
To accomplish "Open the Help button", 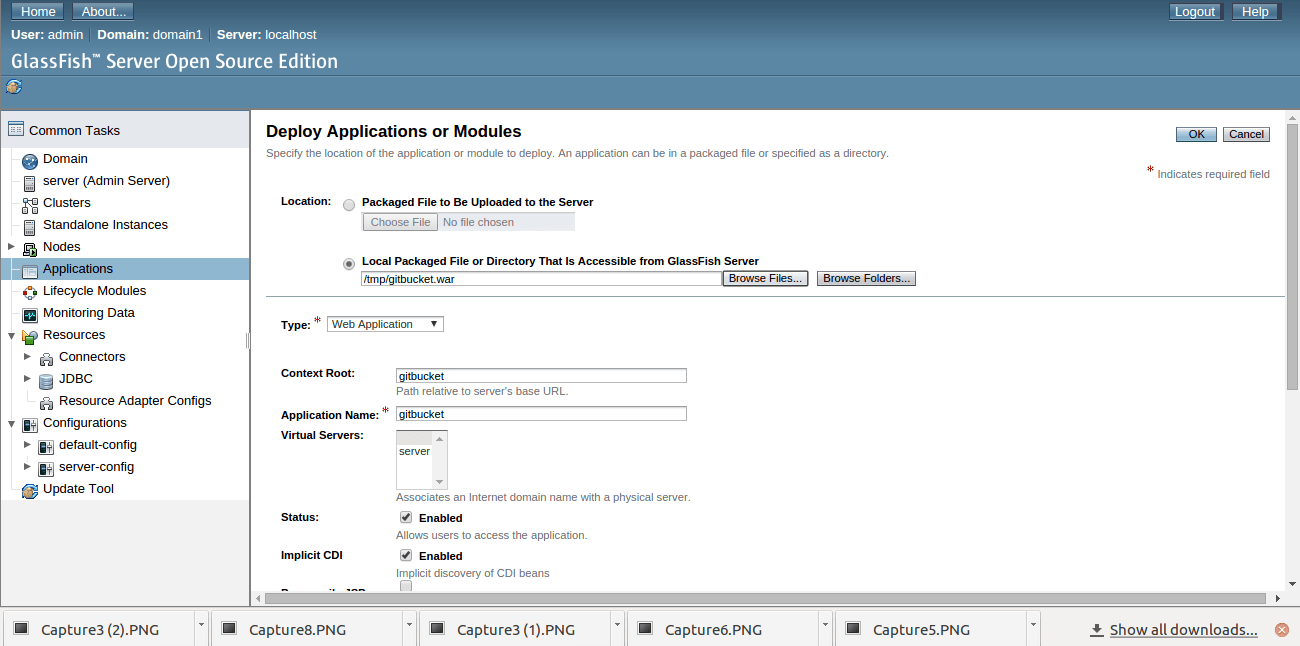I will [1256, 12].
